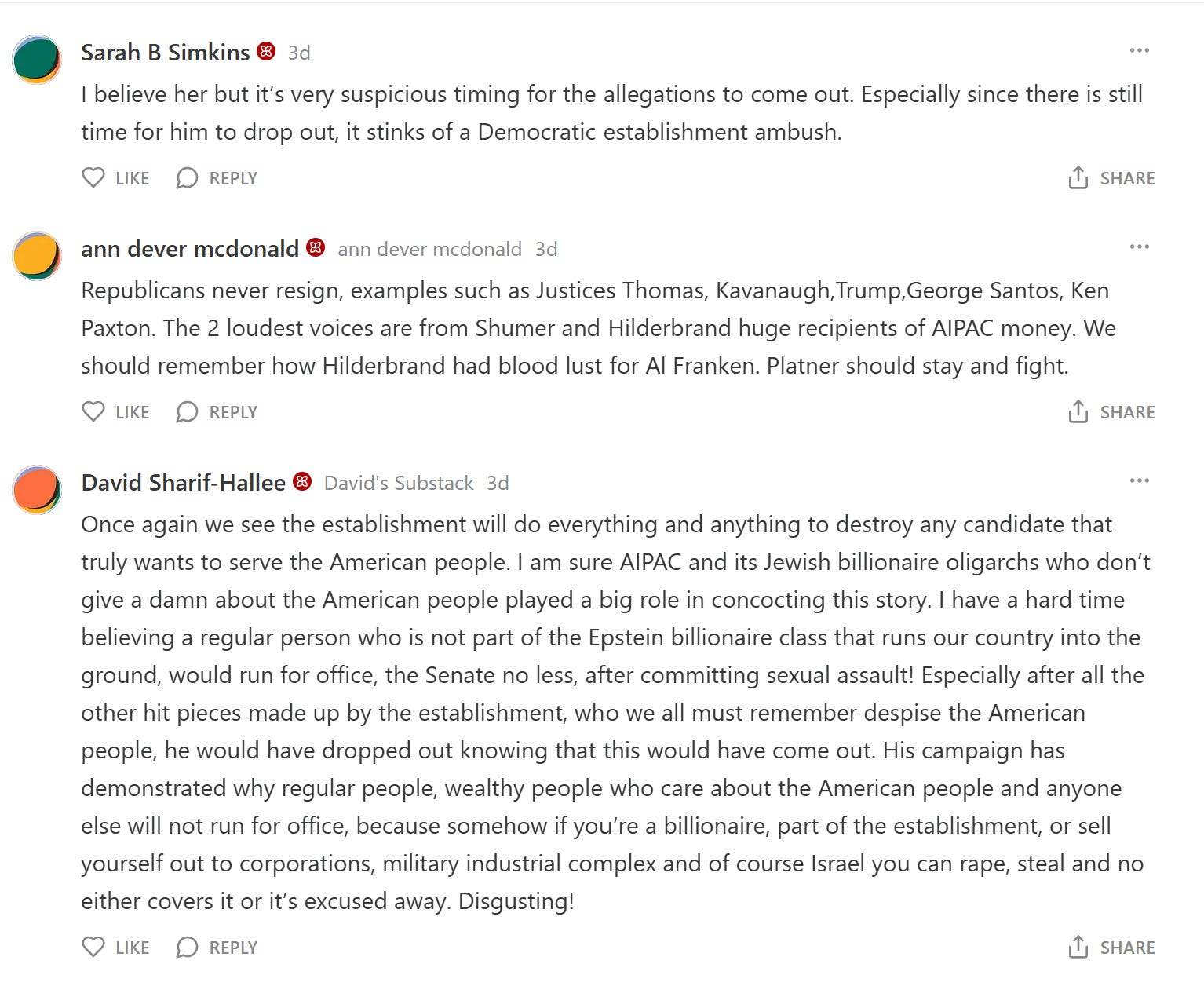
Task: Open the David's Substack publication link
Action: 399,483
